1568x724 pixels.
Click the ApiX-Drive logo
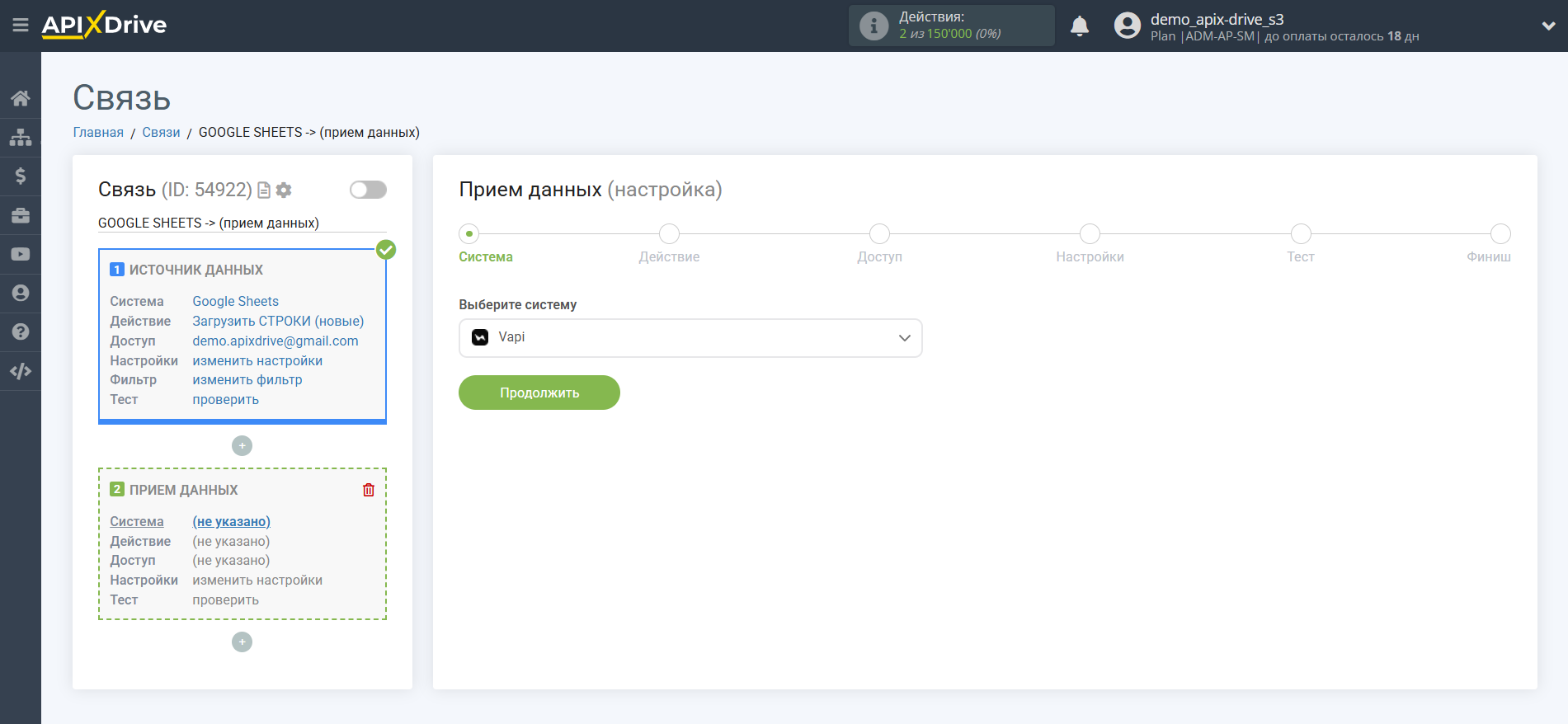pos(104,25)
